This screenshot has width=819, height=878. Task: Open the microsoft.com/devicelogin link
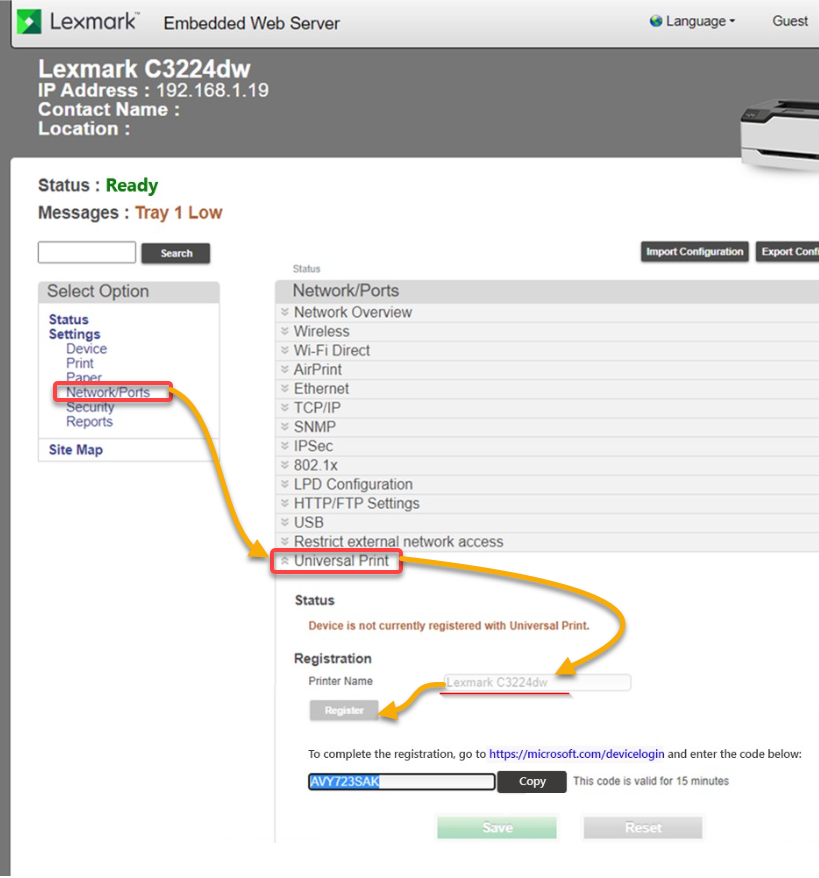point(577,754)
